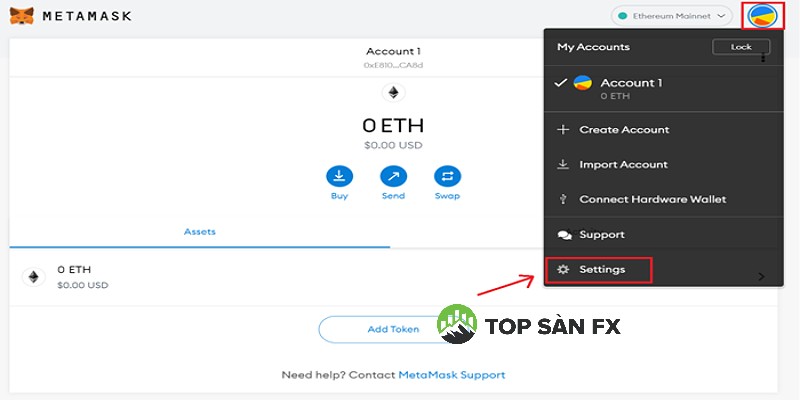Image resolution: width=800 pixels, height=400 pixels.
Task: Click the USB icon beside Connect Hardware Wallet
Action: (x=563, y=199)
